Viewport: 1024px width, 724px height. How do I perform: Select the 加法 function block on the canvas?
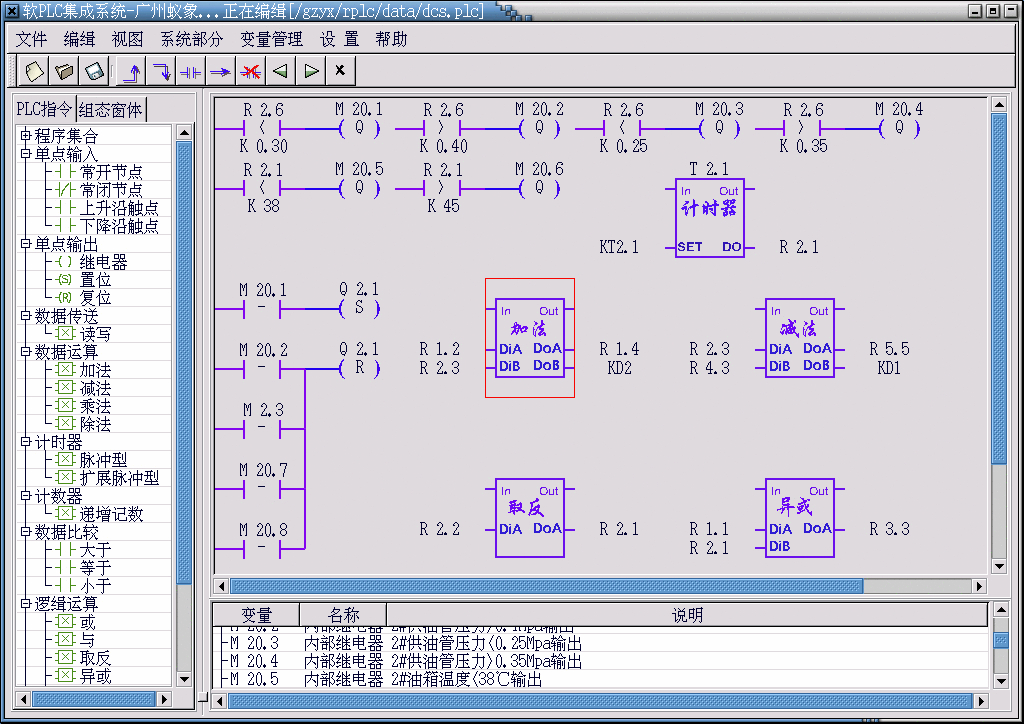pos(530,338)
